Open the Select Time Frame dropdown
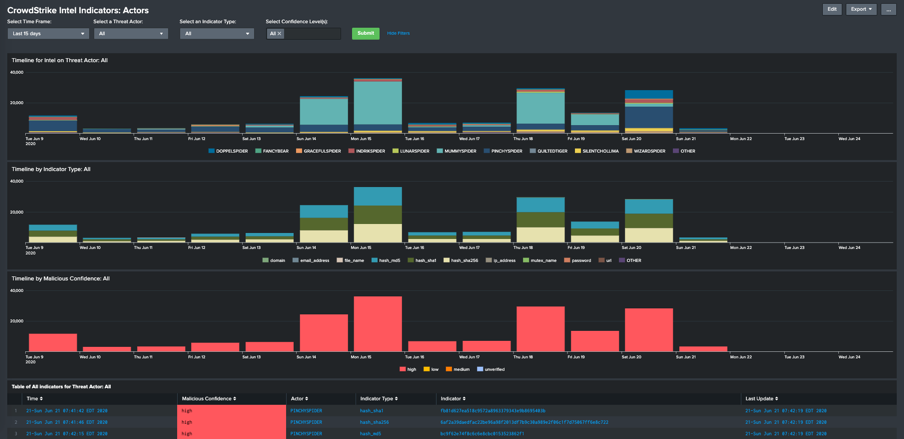904x439 pixels. pos(48,33)
